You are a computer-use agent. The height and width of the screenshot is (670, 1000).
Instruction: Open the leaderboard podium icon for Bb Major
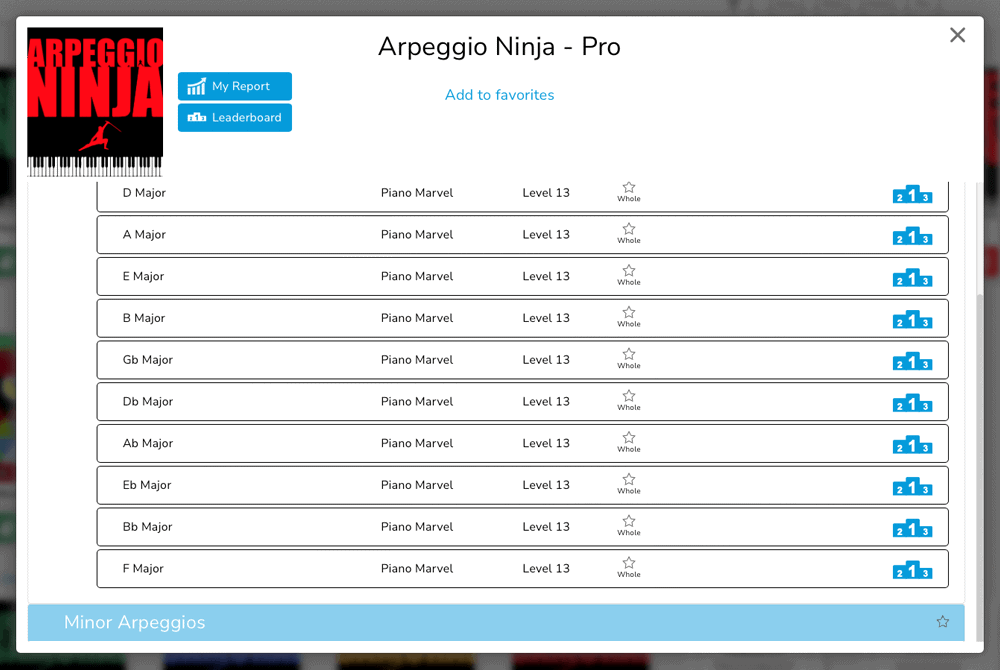(913, 528)
